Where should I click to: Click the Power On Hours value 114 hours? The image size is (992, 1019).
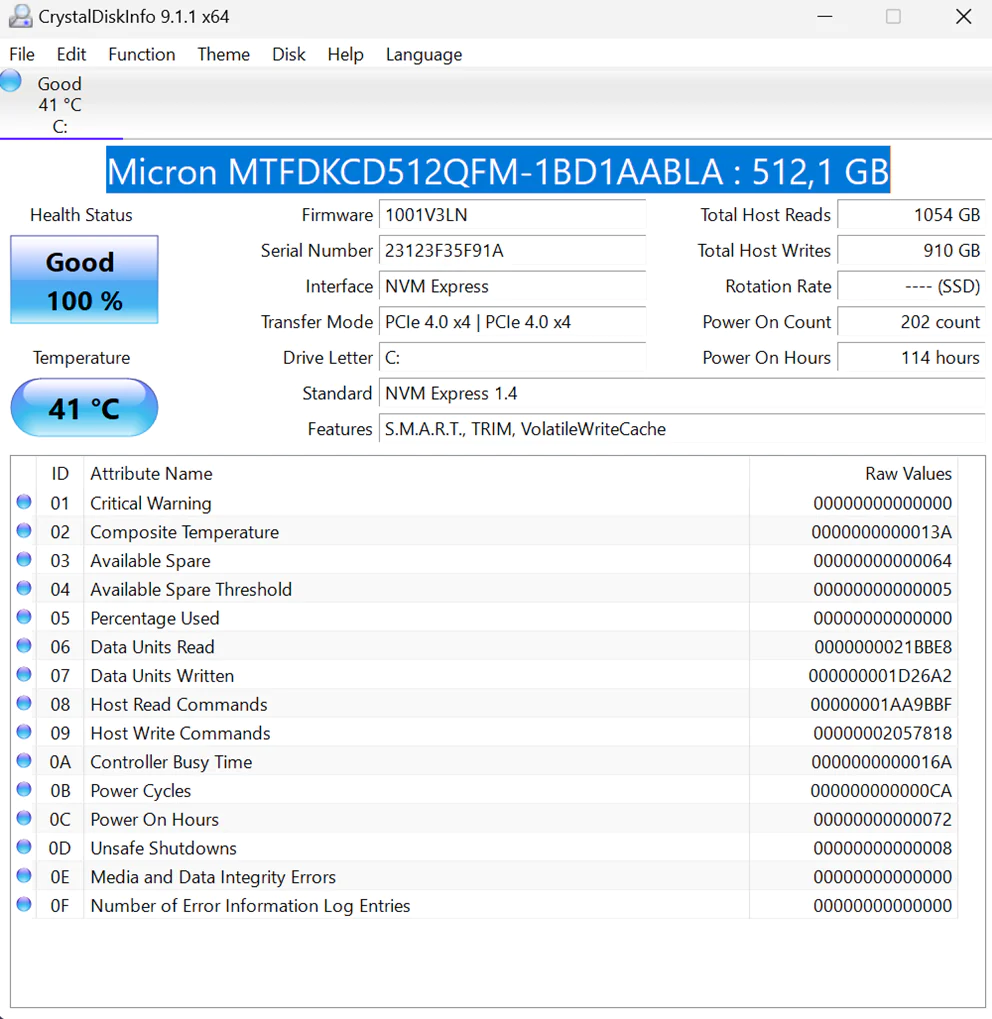pyautogui.click(x=911, y=358)
